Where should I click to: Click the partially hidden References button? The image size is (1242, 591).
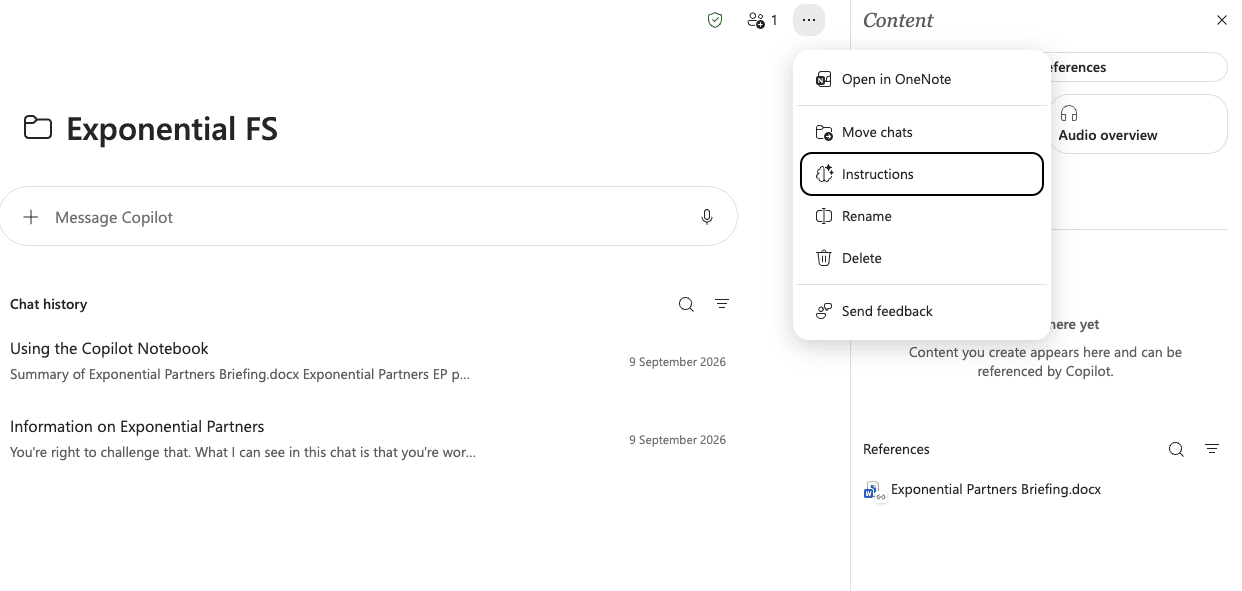point(1139,67)
